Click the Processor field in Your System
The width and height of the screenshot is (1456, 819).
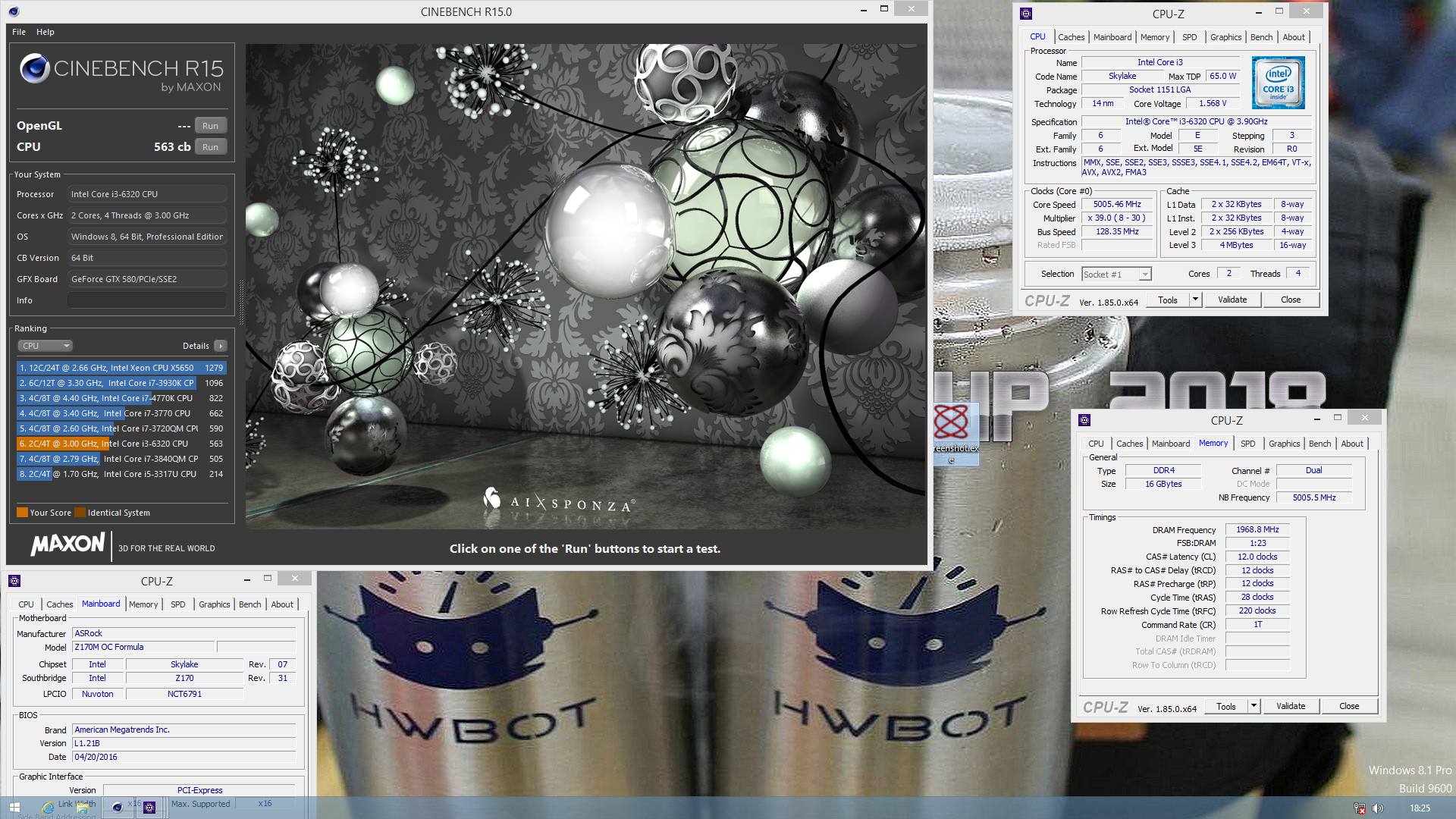point(147,194)
